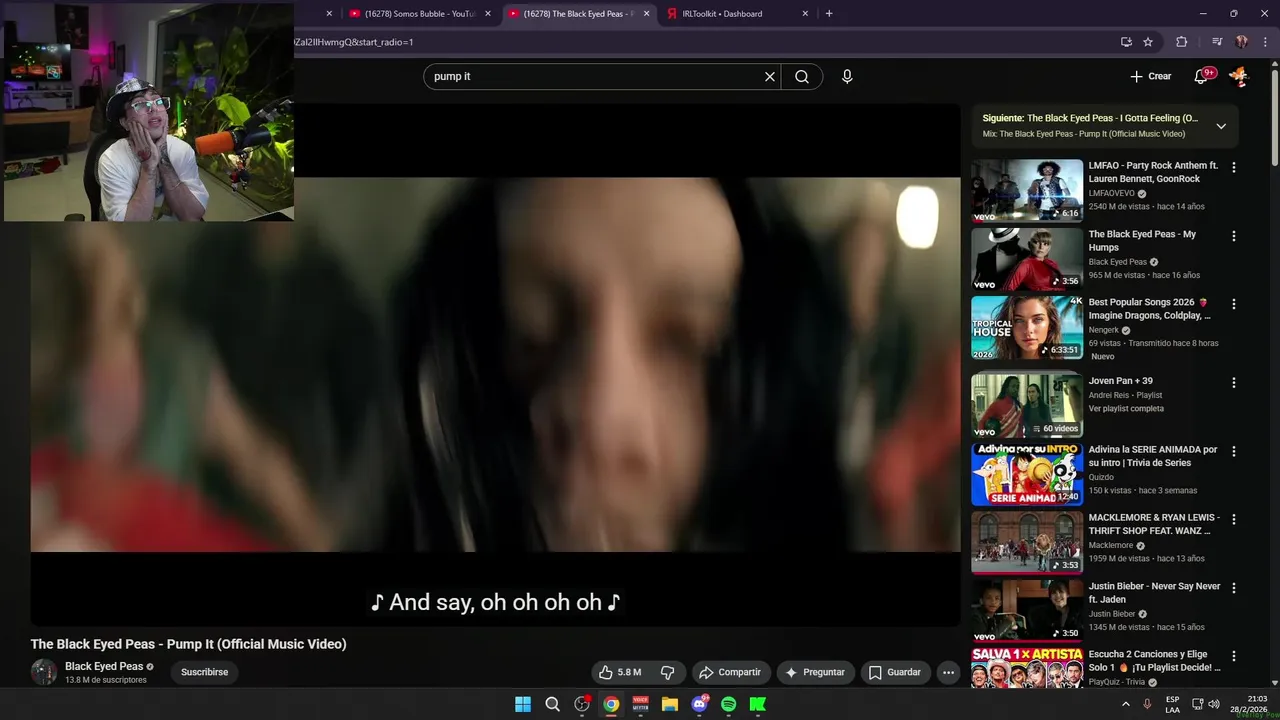Open 'Justin Bieber - Never Say Never' title
1280x720 pixels.
(1154, 593)
